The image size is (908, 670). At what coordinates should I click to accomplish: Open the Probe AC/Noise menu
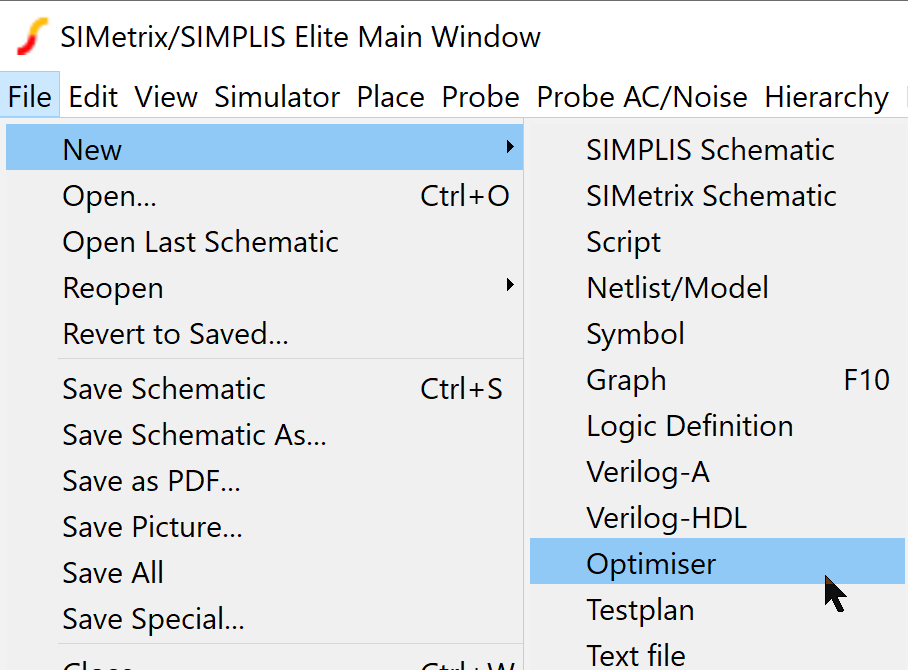click(x=642, y=97)
